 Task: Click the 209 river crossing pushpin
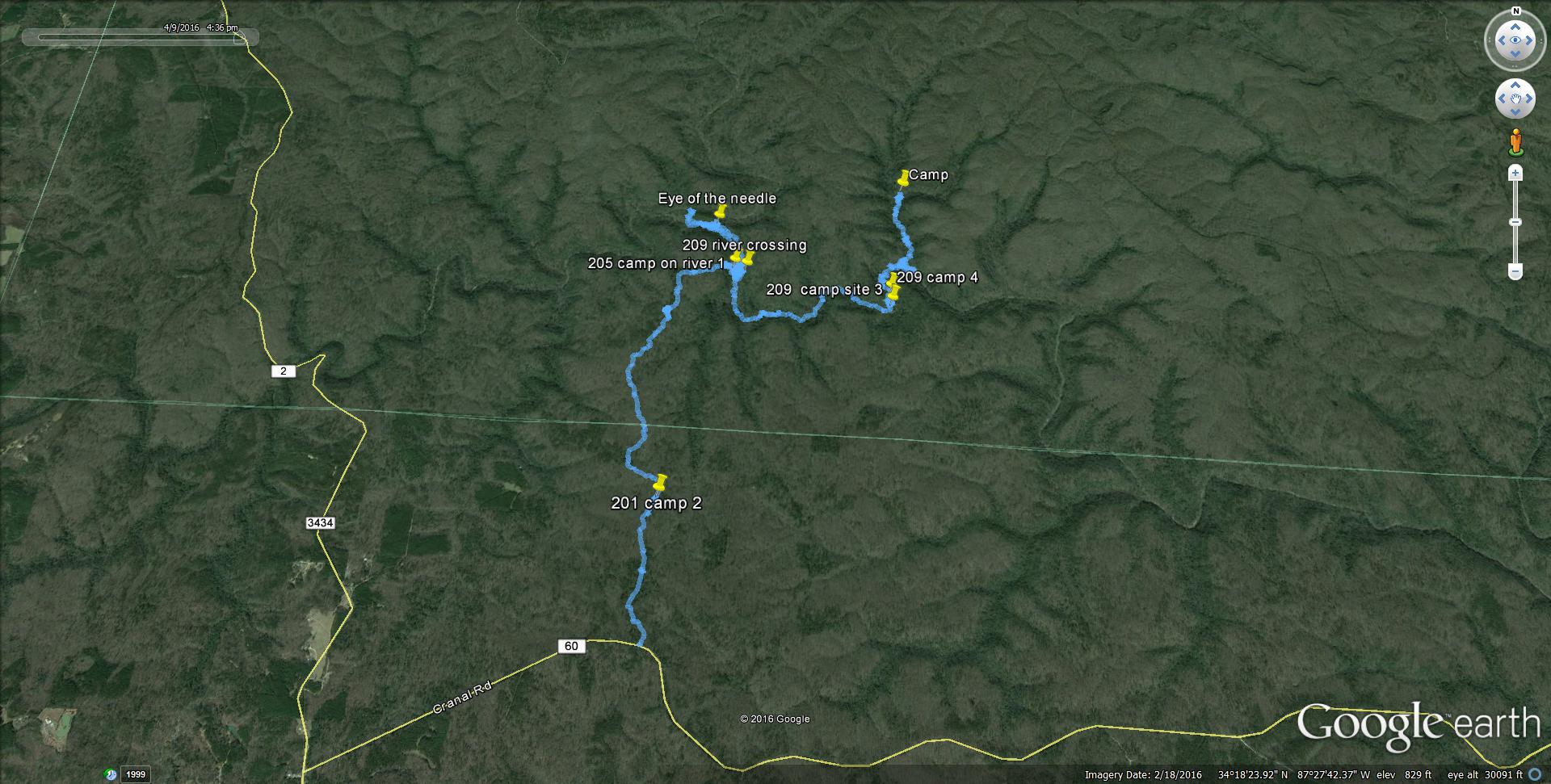(x=748, y=258)
